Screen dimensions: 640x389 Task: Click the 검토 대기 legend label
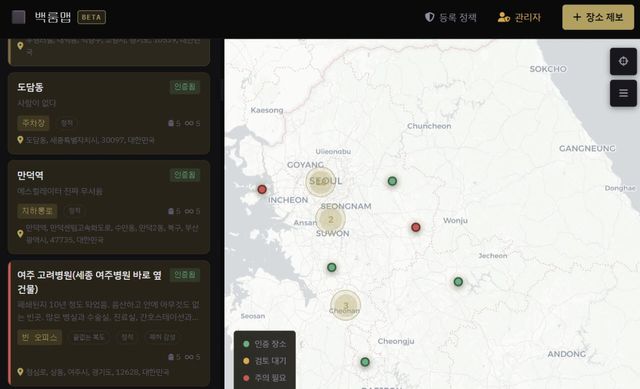[270, 361]
